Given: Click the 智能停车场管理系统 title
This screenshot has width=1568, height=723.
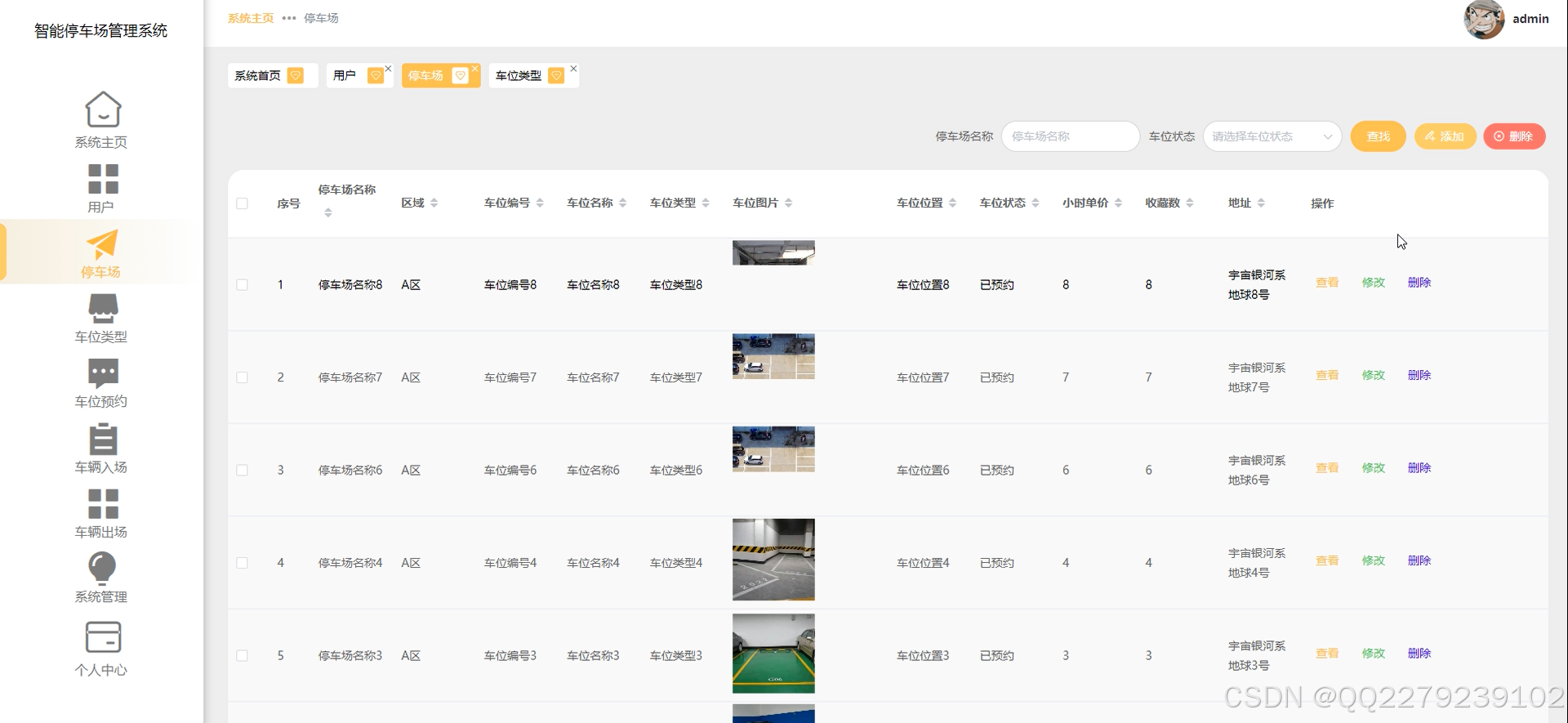Looking at the screenshot, I should [x=101, y=31].
